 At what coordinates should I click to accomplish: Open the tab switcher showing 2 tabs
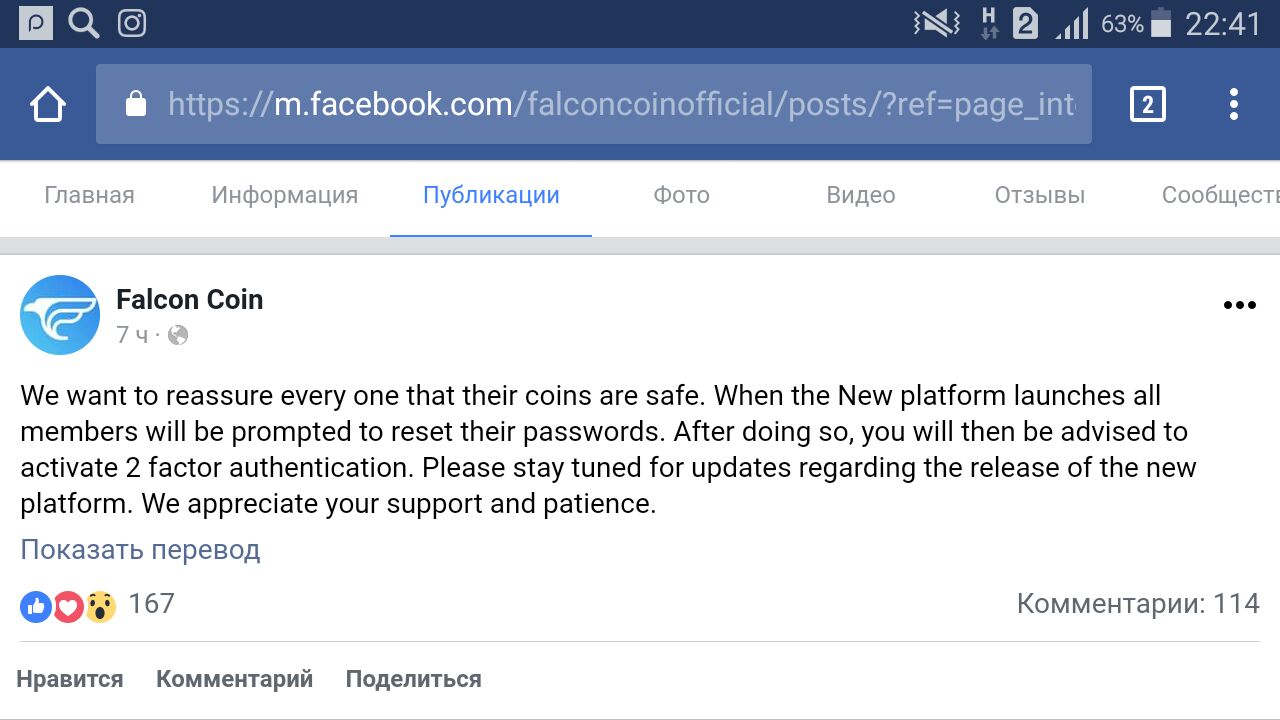[x=1147, y=104]
